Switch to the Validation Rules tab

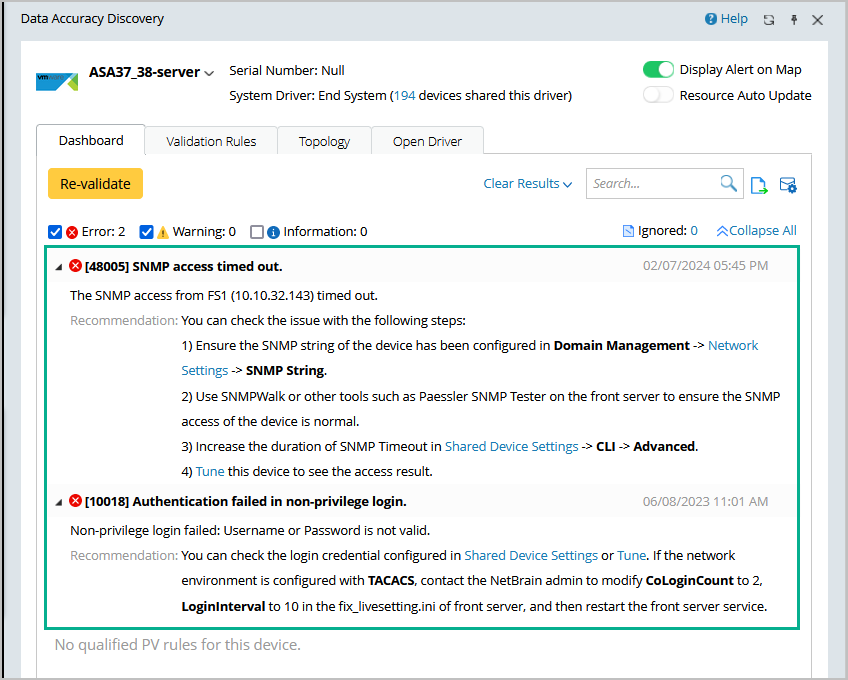211,141
